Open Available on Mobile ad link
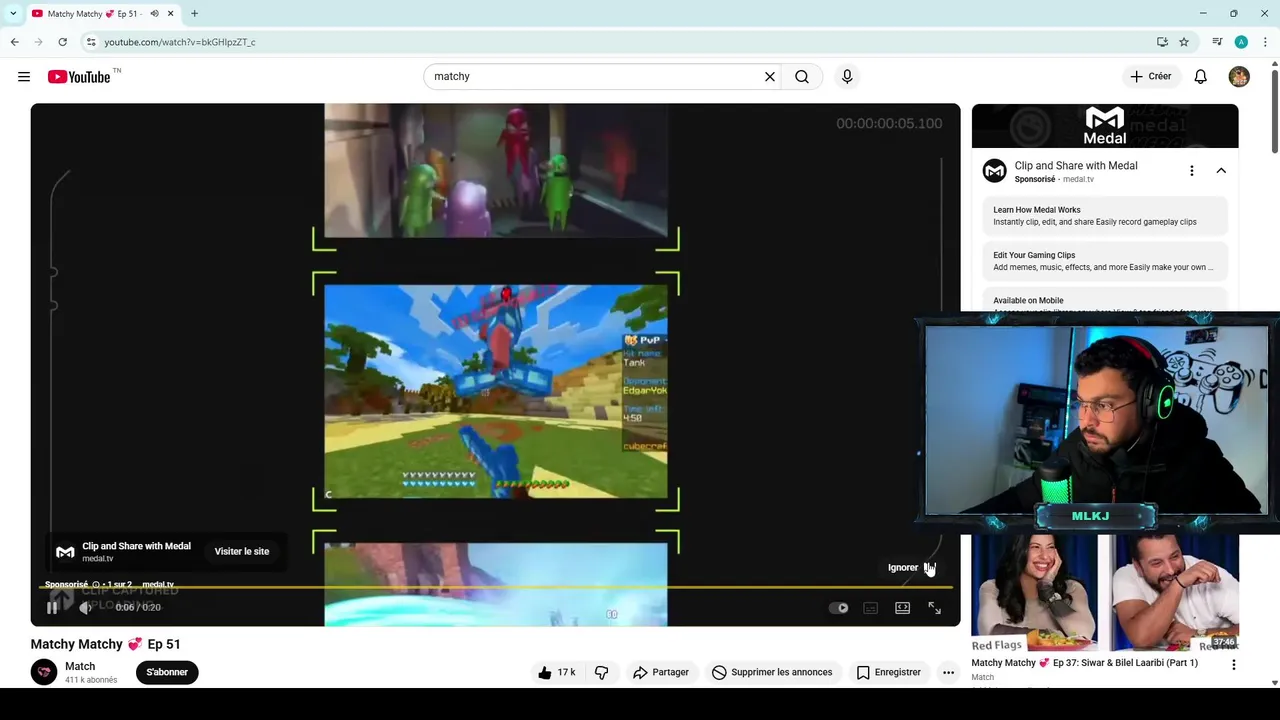1280x720 pixels. (1105, 301)
